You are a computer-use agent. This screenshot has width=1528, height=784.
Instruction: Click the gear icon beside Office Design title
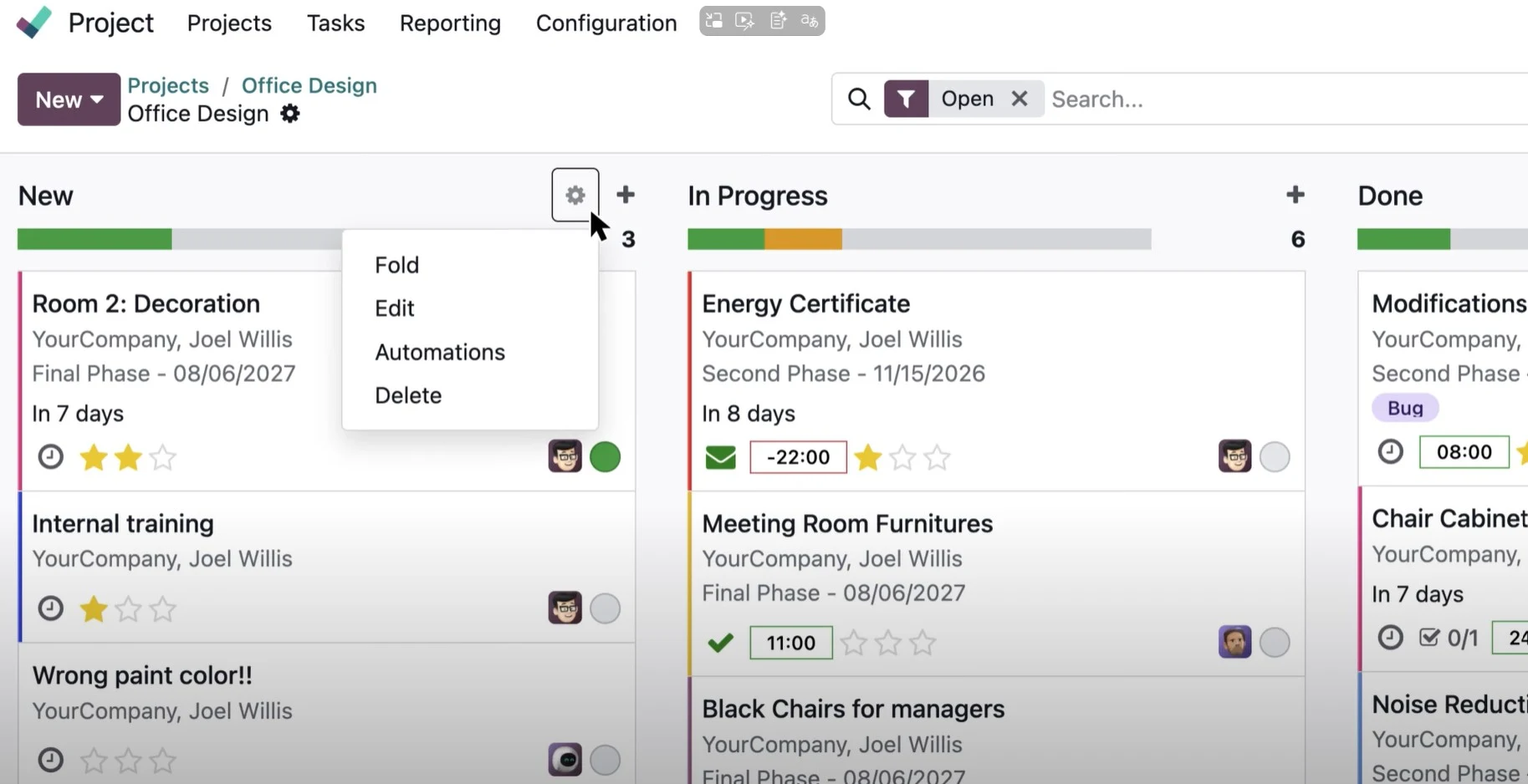coord(289,114)
